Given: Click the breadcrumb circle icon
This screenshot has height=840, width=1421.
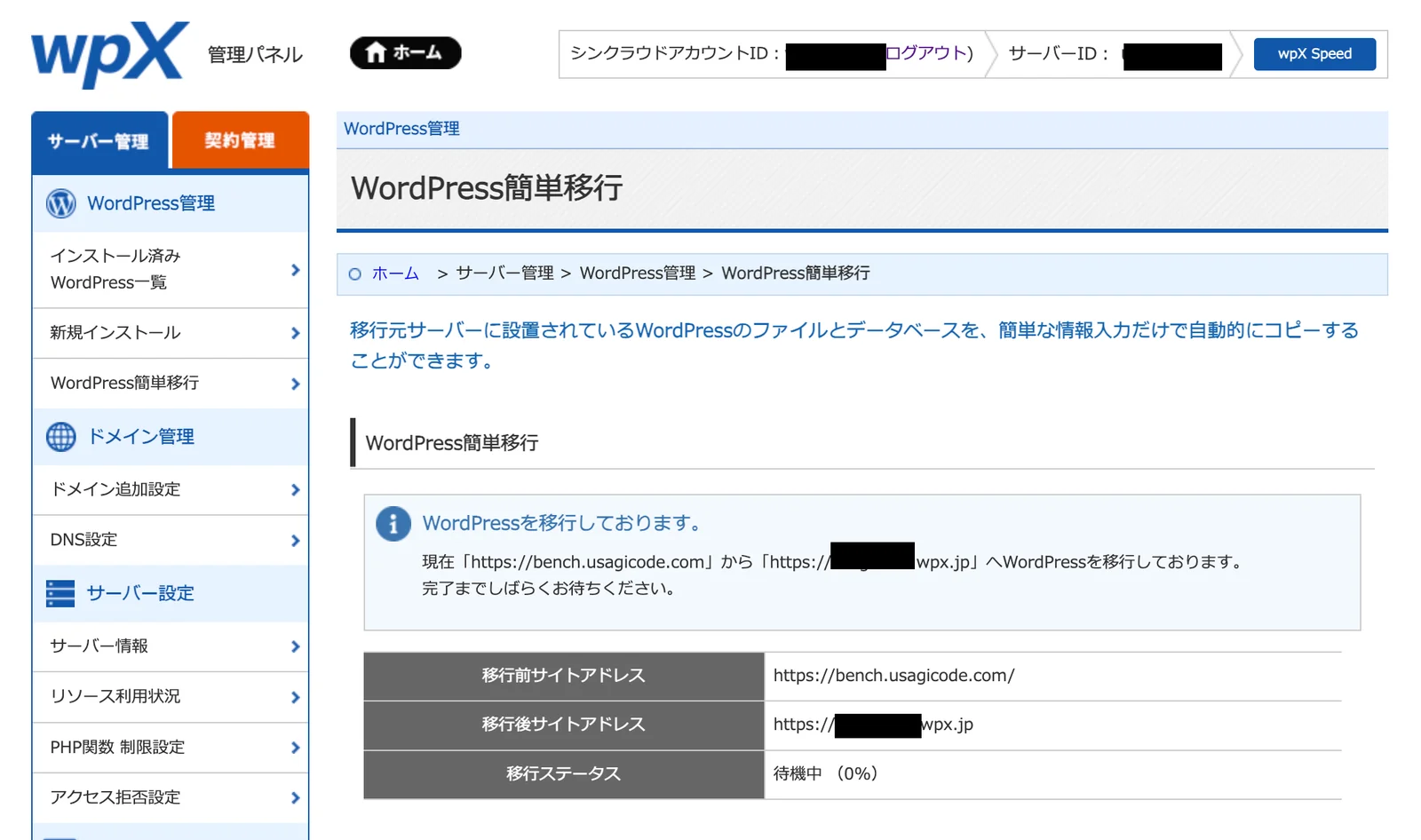Looking at the screenshot, I should pyautogui.click(x=355, y=274).
